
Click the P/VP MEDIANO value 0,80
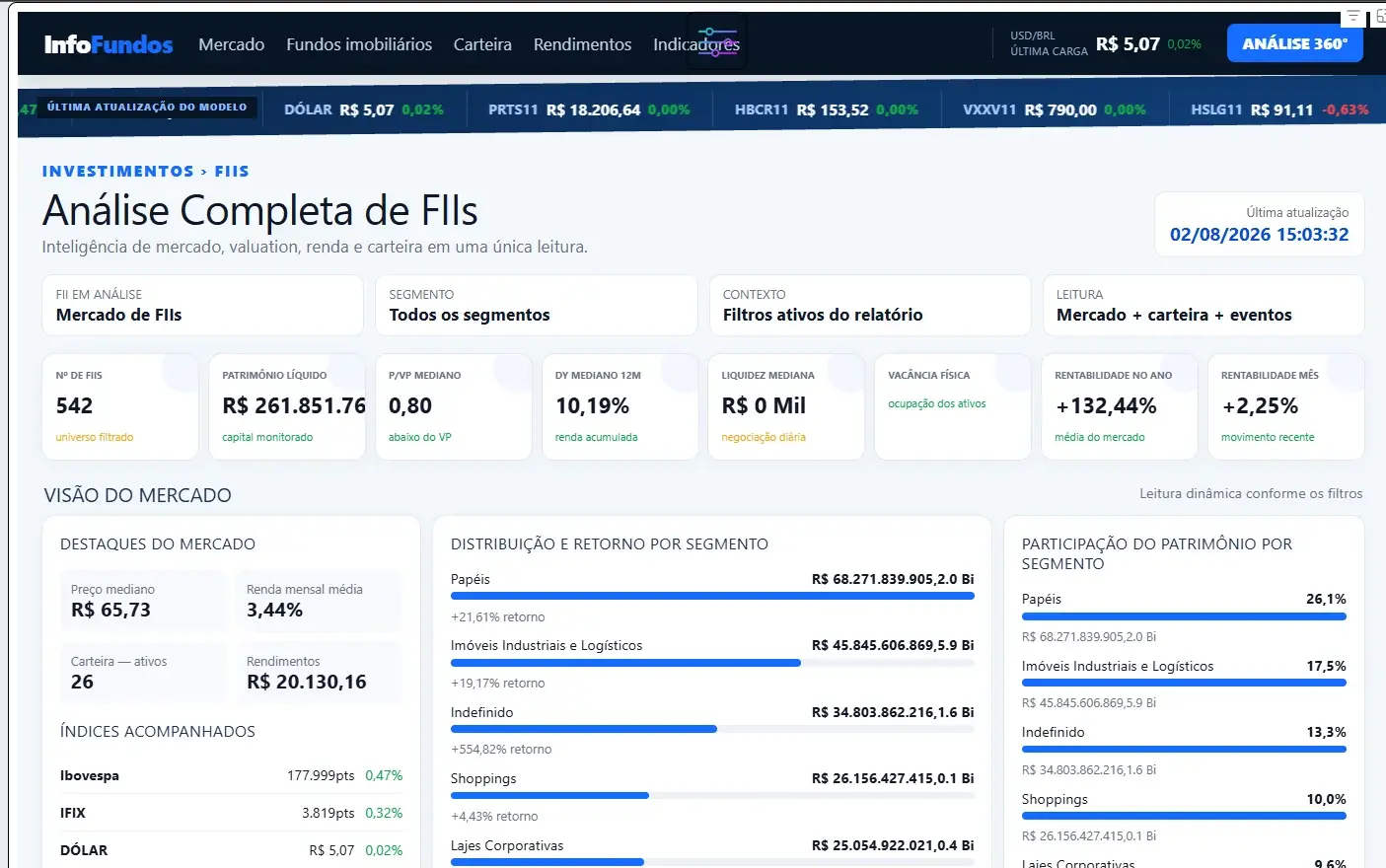[x=410, y=406]
